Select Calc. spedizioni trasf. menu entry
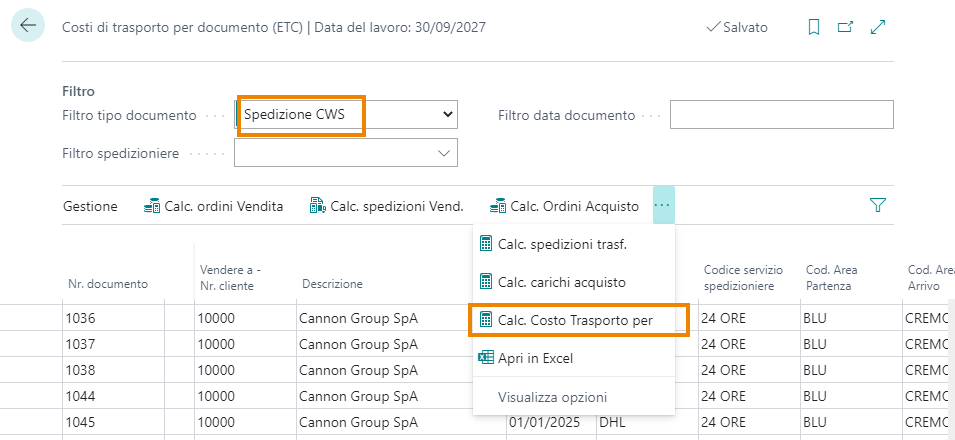This screenshot has height=440, width=955. 561,243
